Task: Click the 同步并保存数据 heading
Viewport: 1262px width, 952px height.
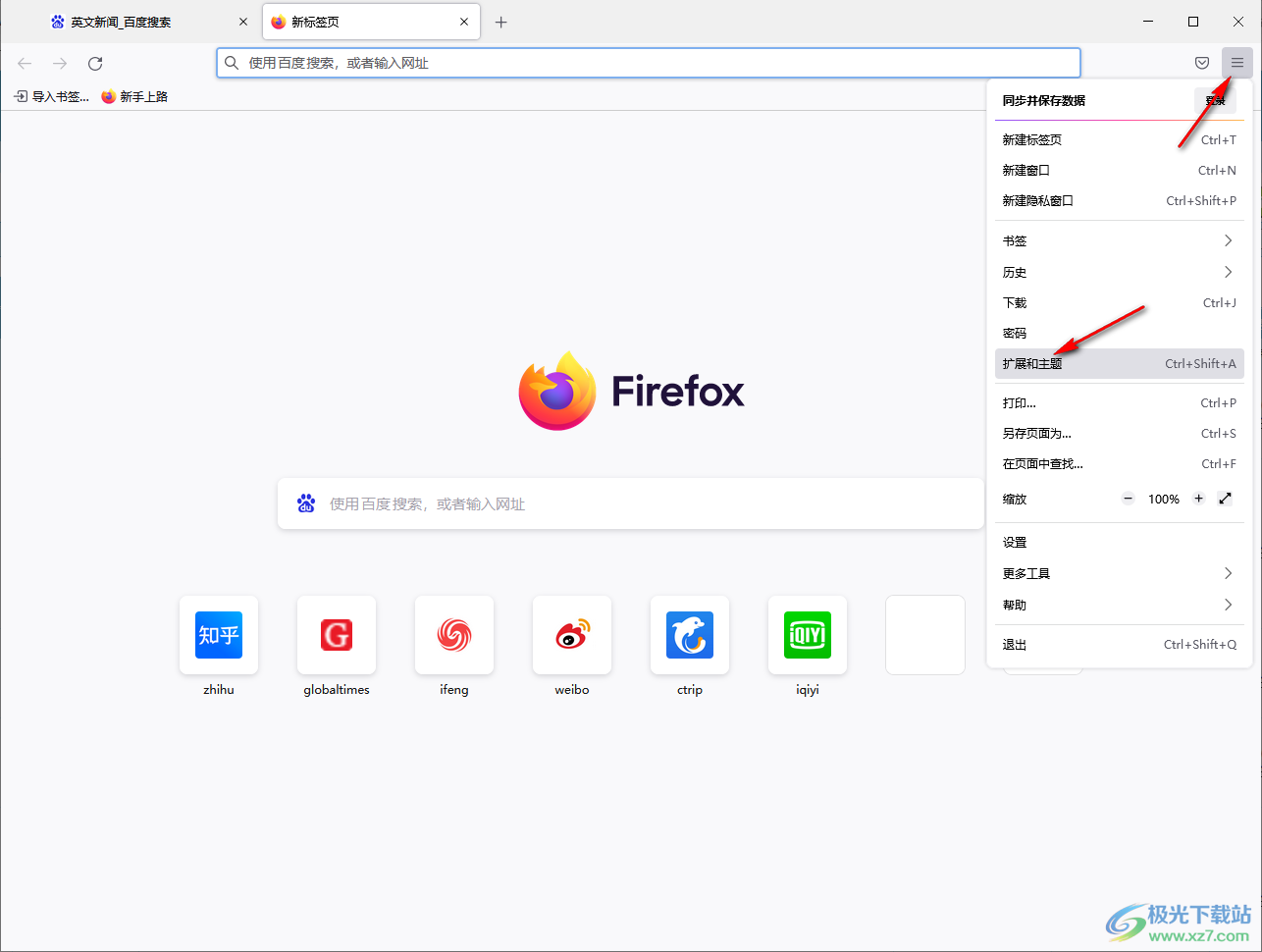Action: tap(1044, 100)
